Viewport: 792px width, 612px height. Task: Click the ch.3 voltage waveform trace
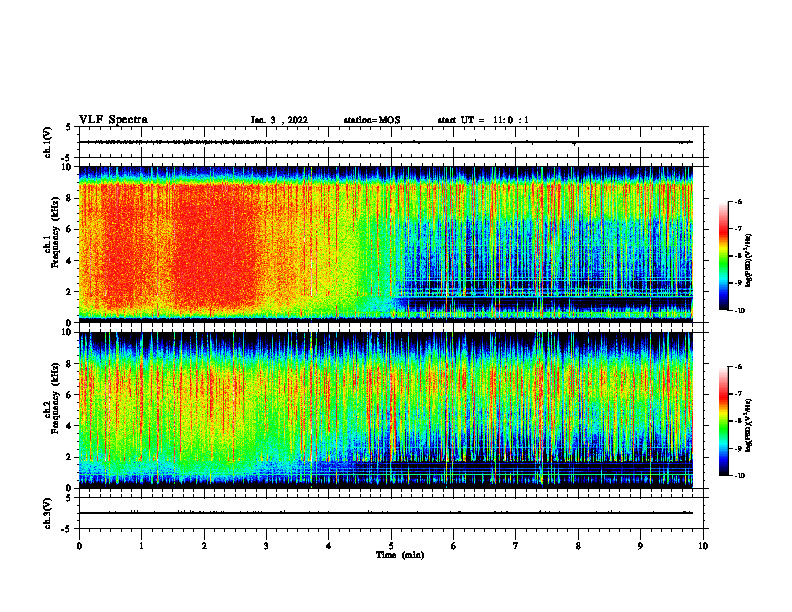386,513
